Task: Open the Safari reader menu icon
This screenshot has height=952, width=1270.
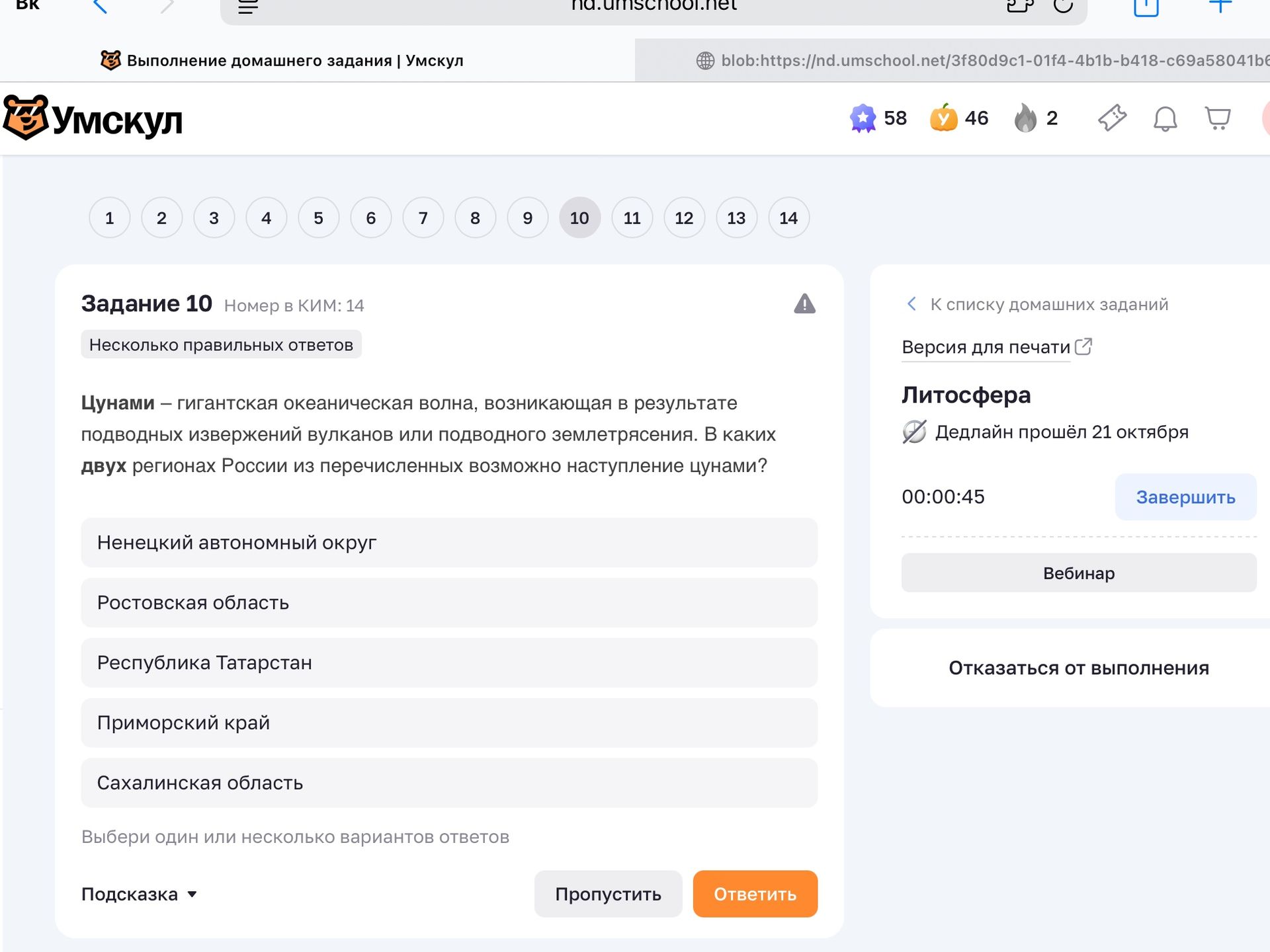Action: [x=248, y=7]
